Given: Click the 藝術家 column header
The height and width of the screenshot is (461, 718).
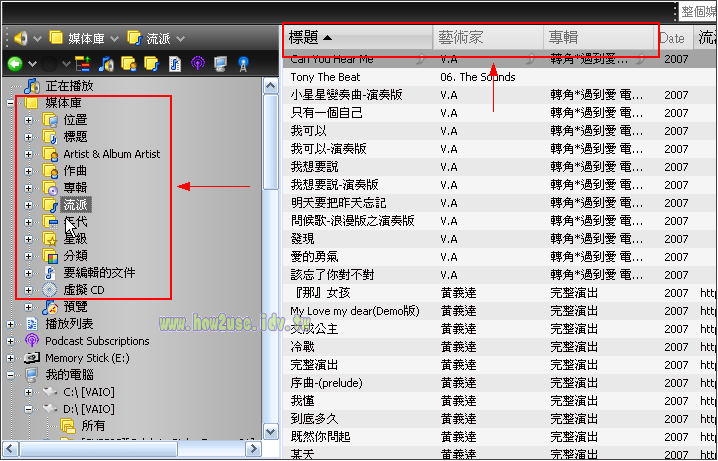Looking at the screenshot, I should pyautogui.click(x=460, y=38).
